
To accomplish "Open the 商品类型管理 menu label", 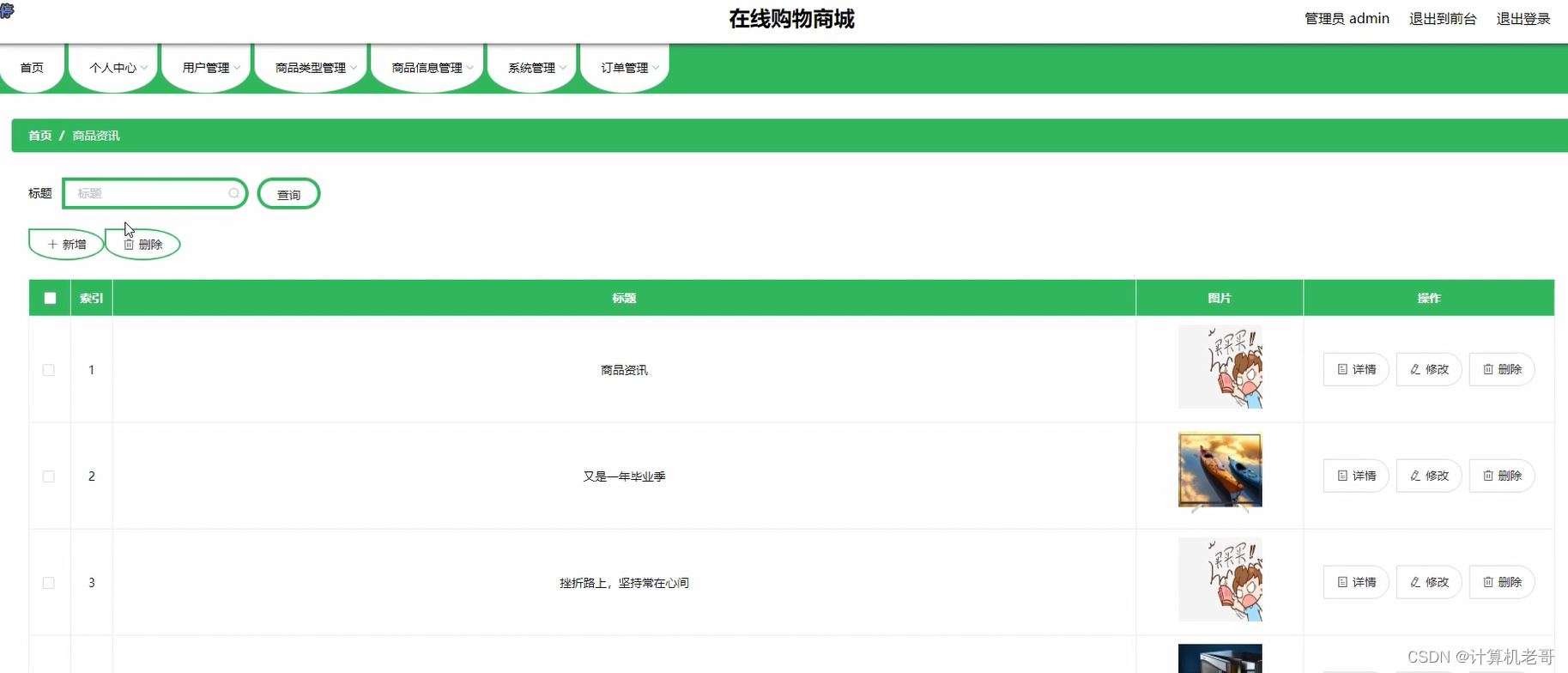I will point(311,68).
